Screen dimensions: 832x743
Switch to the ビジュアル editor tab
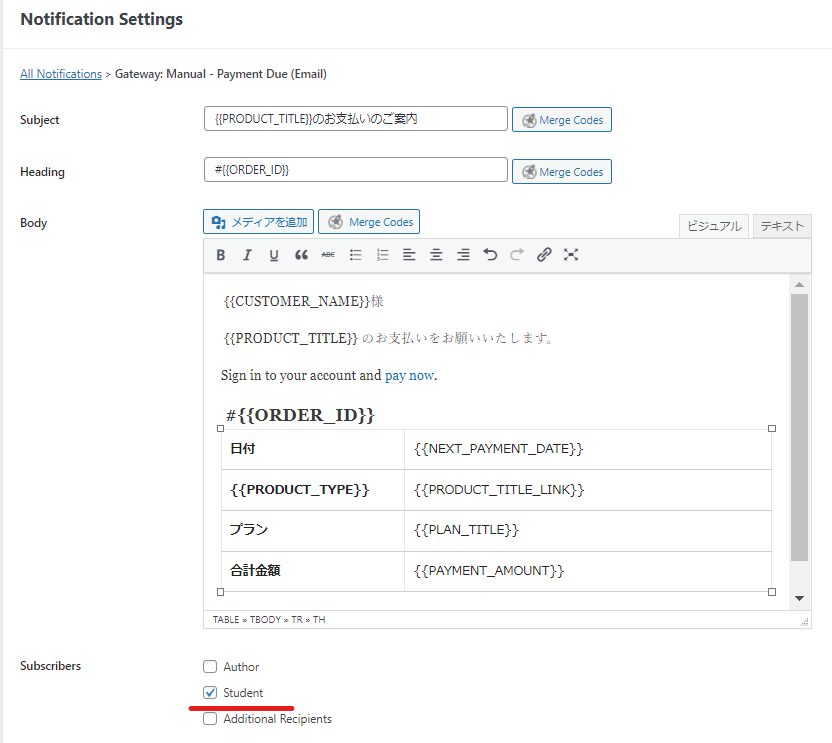pyautogui.click(x=714, y=226)
